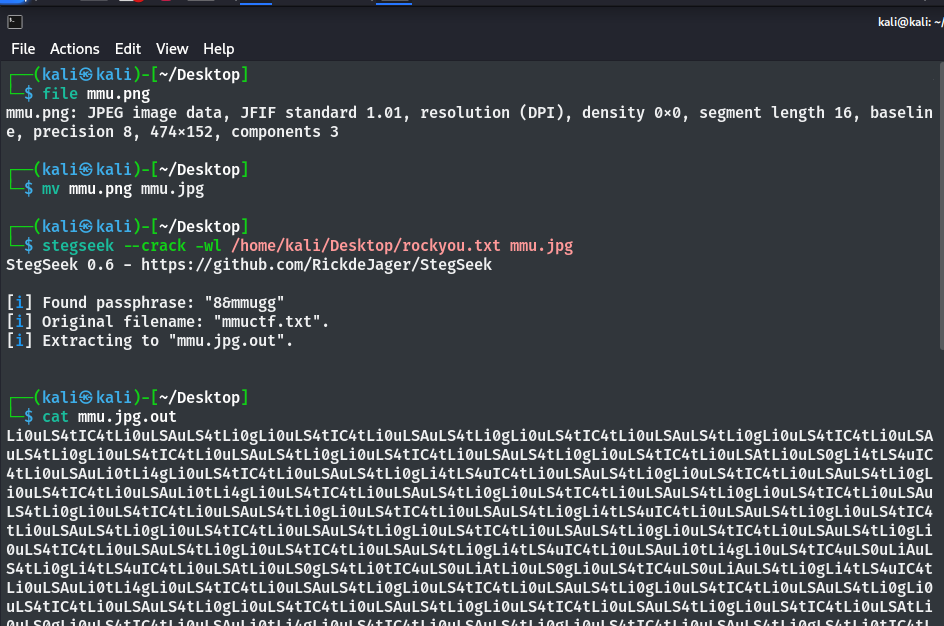This screenshot has height=626, width=944.
Task: Click the '-wl' flag in stegseek command
Action: coord(208,246)
